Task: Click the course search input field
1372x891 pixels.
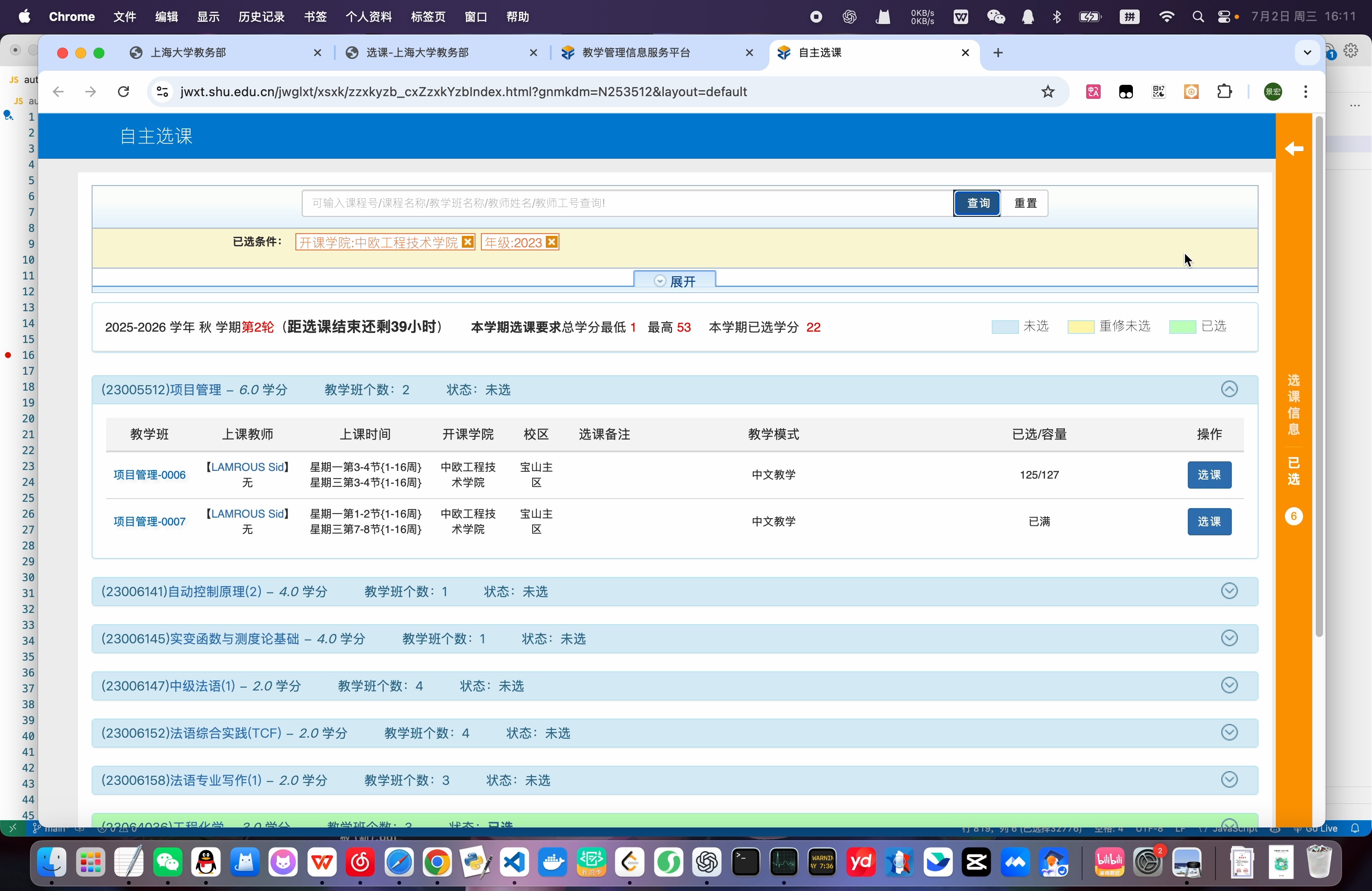Action: [626, 203]
